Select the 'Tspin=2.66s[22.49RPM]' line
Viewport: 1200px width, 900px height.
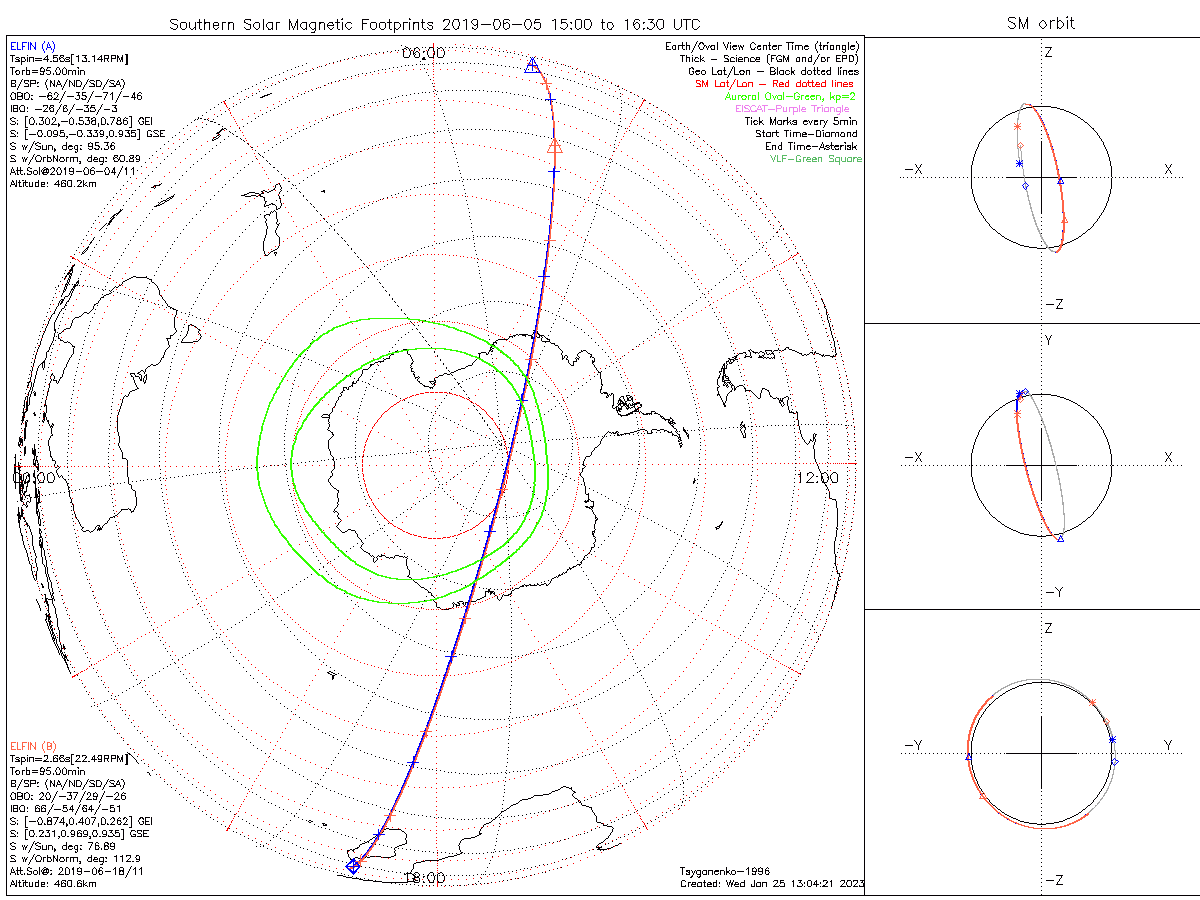click(68, 760)
